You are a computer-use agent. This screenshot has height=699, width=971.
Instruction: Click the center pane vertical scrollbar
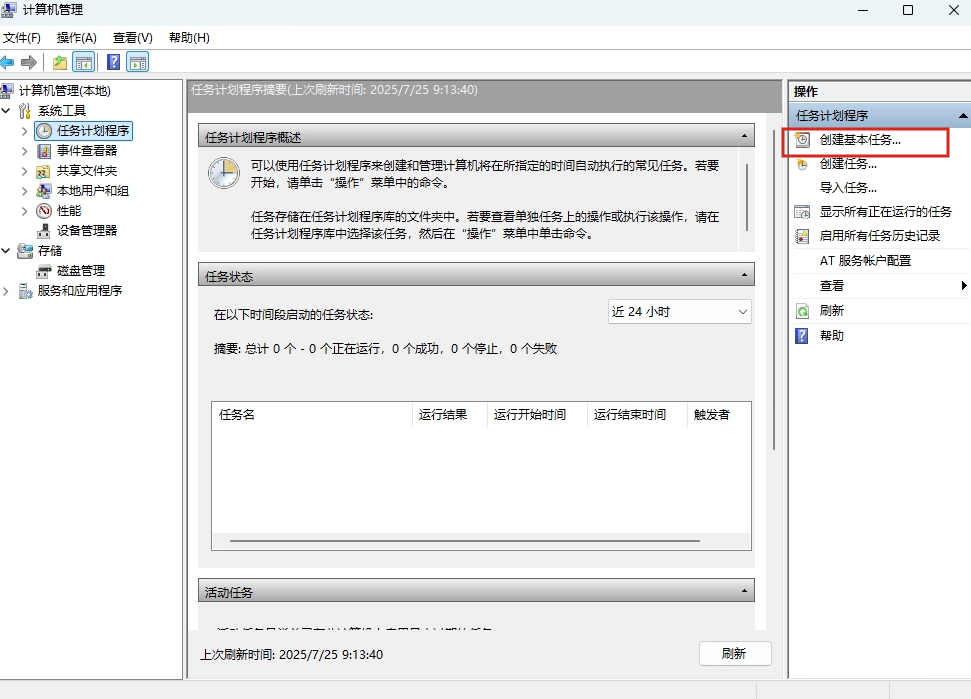point(774,290)
